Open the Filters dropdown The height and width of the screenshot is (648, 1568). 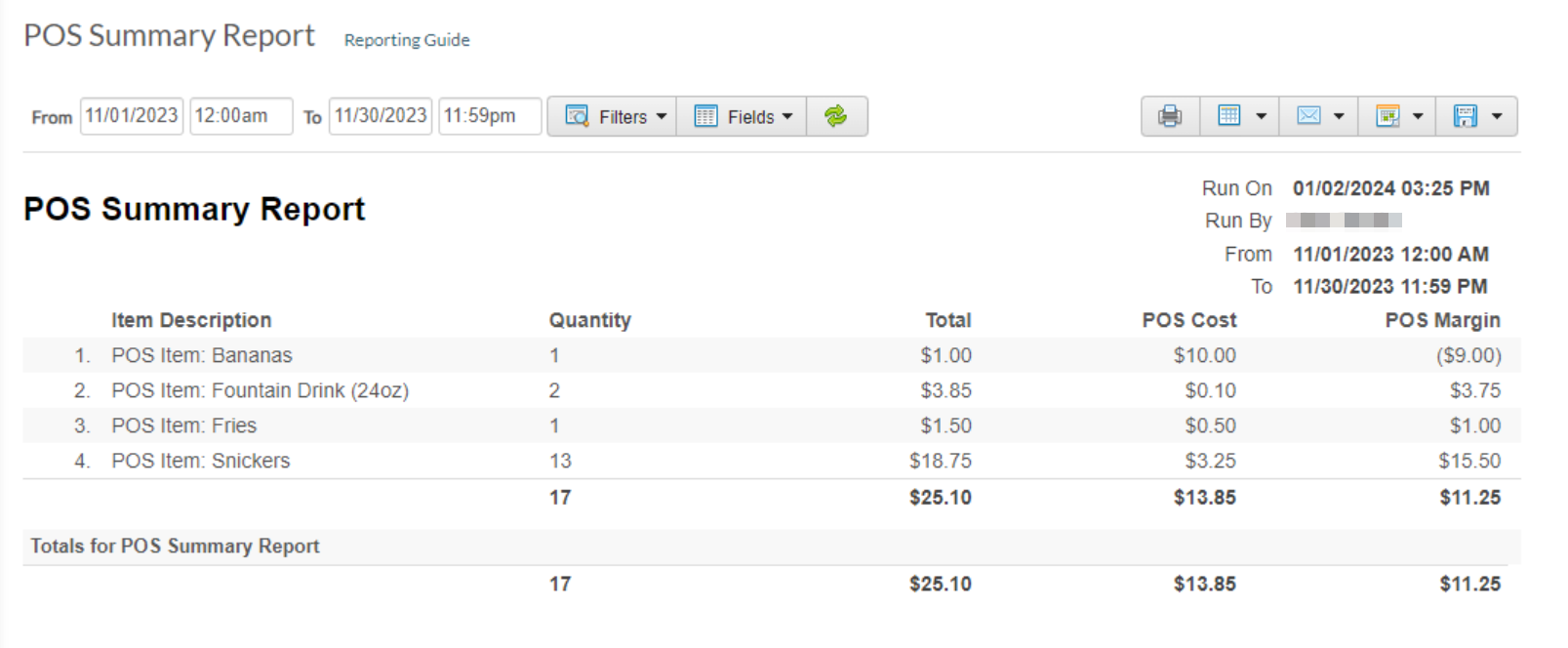[x=612, y=116]
